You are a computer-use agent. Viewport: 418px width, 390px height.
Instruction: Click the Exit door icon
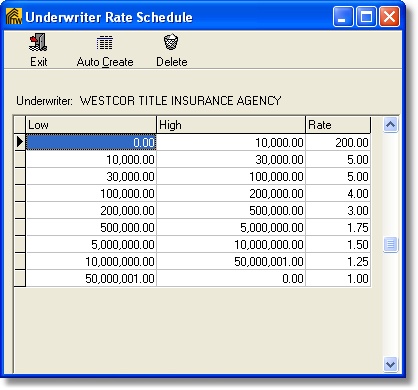(38, 42)
